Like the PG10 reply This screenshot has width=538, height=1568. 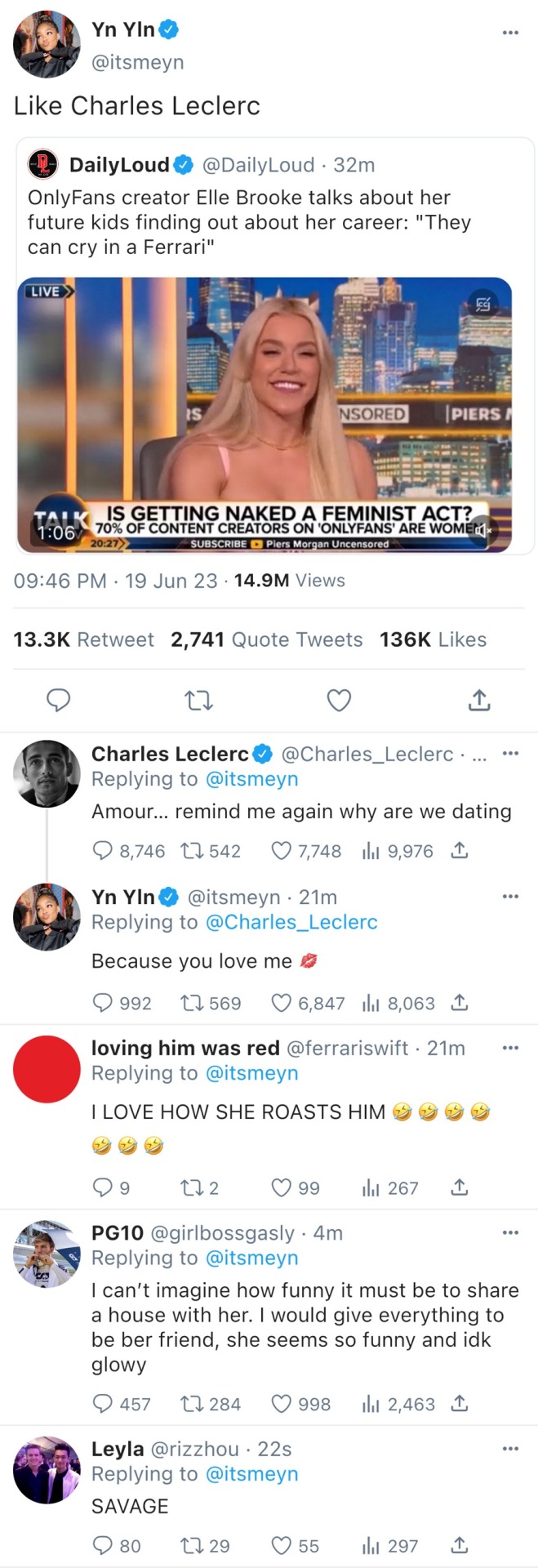click(x=282, y=1404)
